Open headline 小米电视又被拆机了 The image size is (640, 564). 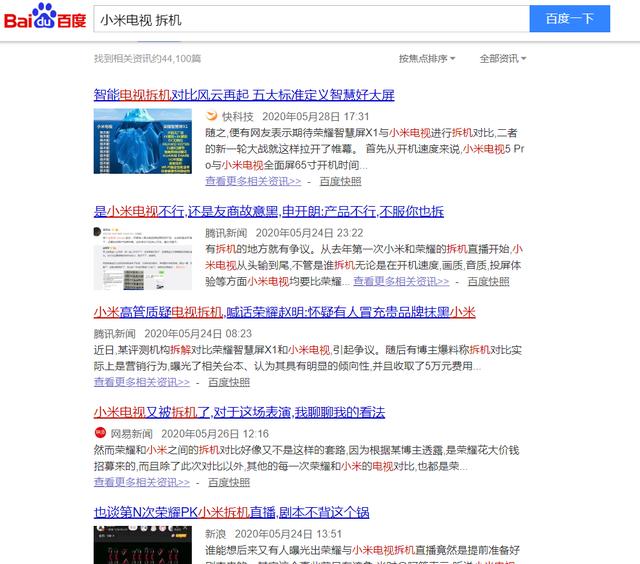239,412
